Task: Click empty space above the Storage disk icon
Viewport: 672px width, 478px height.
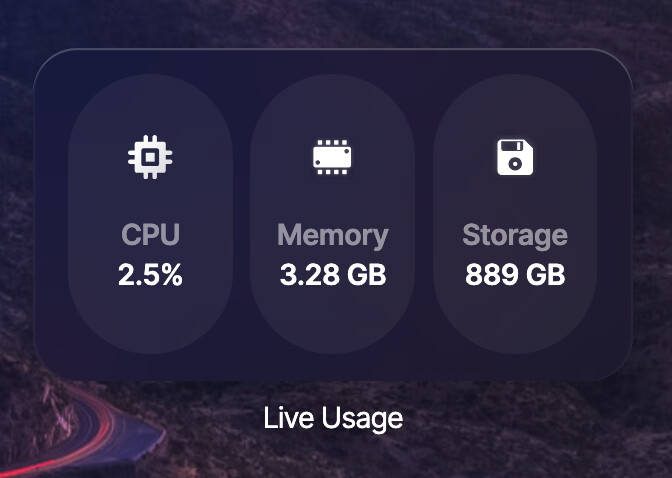Action: [515, 105]
